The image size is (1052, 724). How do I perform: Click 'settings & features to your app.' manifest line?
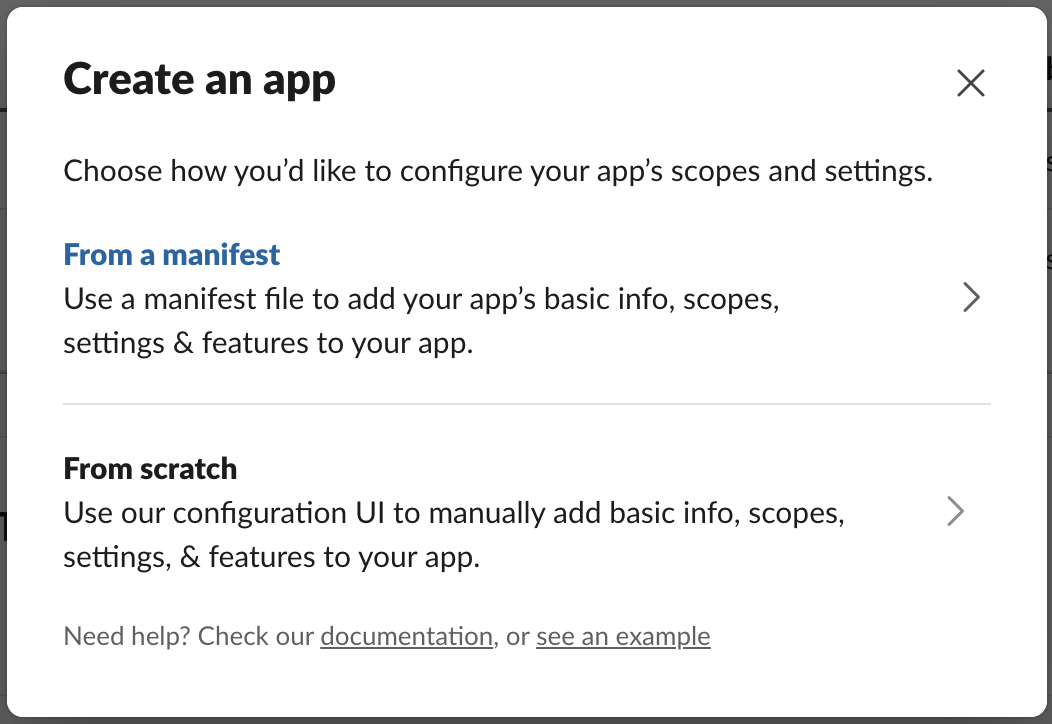[x=268, y=343]
